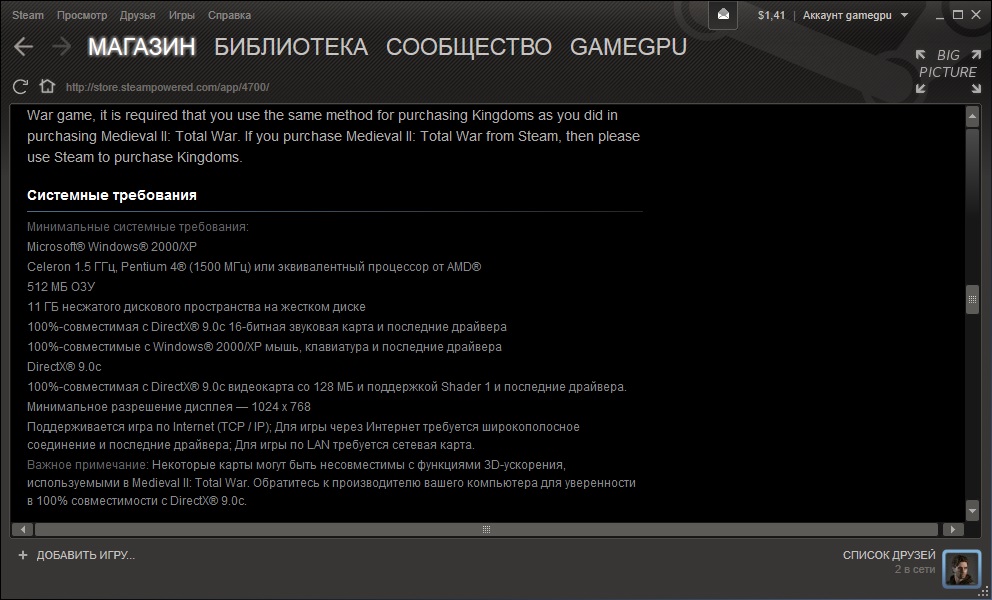Screen dimensions: 992x600
Task: Open the Просмотр menu
Action: (82, 15)
